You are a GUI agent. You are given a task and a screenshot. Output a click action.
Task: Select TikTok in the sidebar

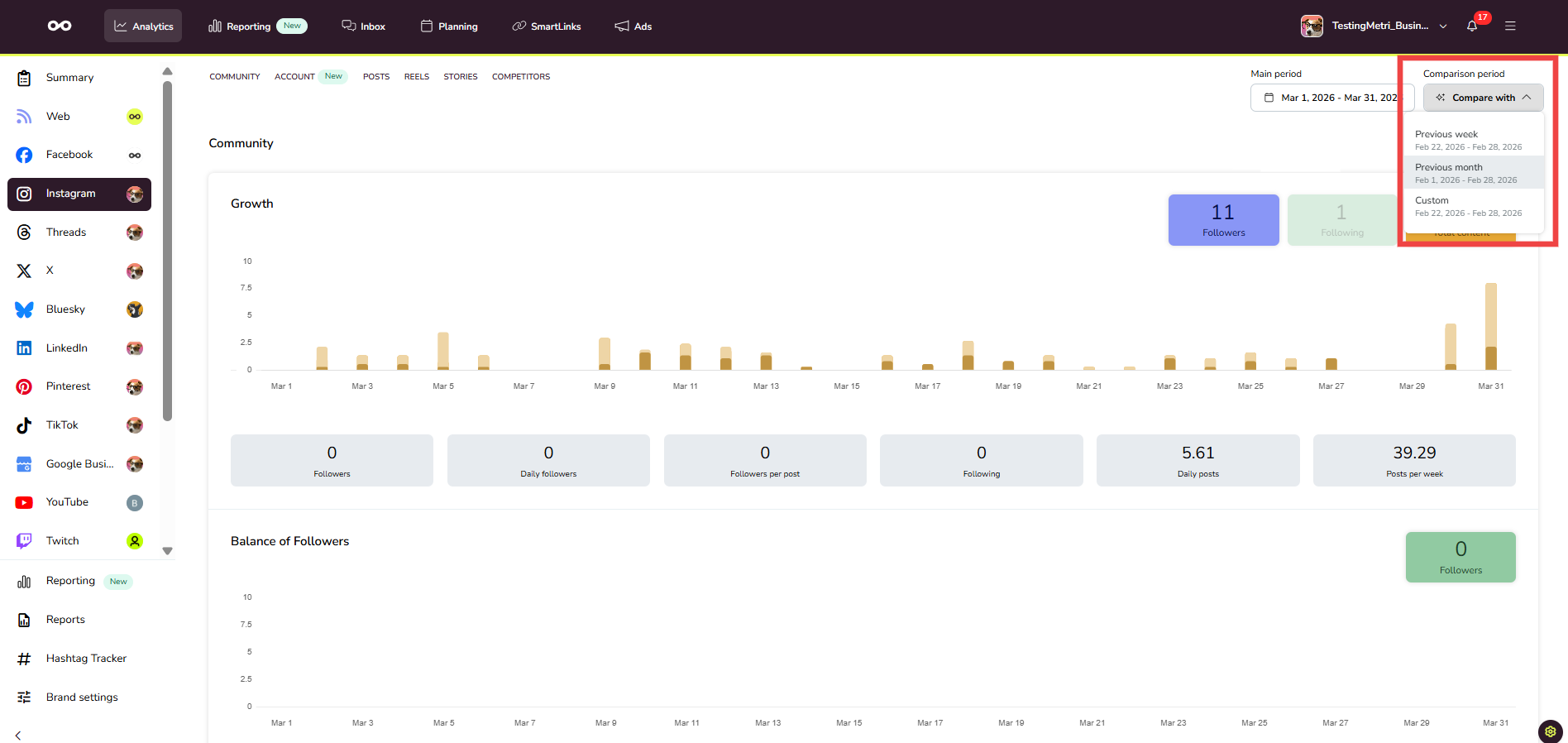pyautogui.click(x=79, y=425)
